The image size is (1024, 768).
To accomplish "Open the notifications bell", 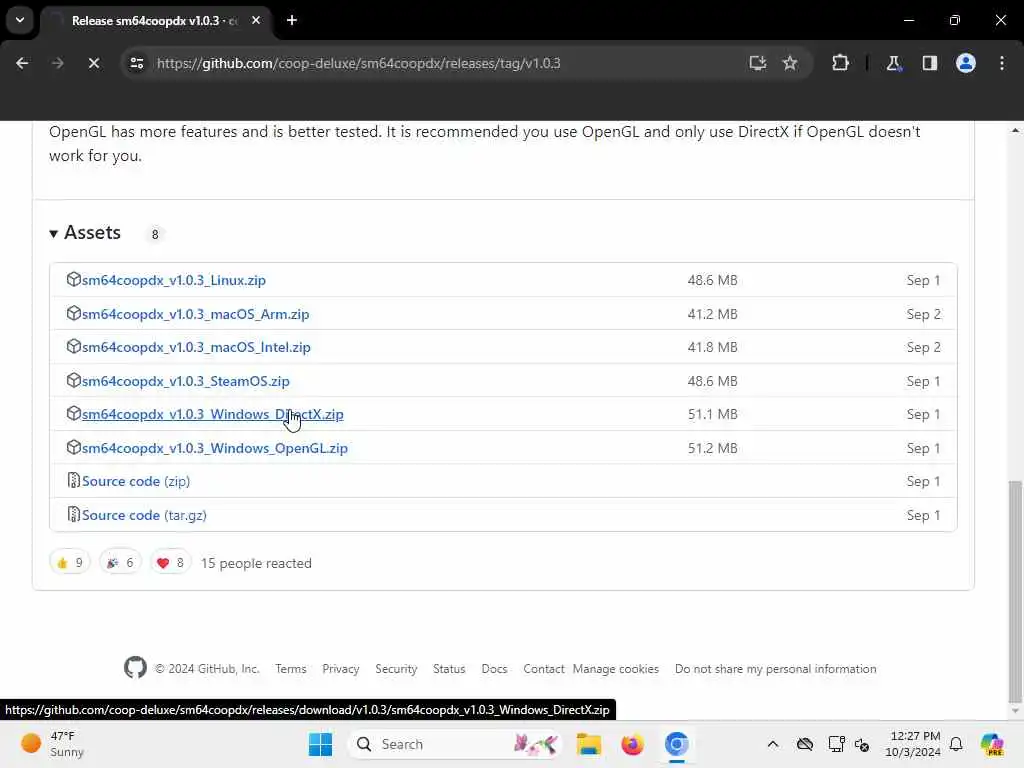I will tap(956, 744).
